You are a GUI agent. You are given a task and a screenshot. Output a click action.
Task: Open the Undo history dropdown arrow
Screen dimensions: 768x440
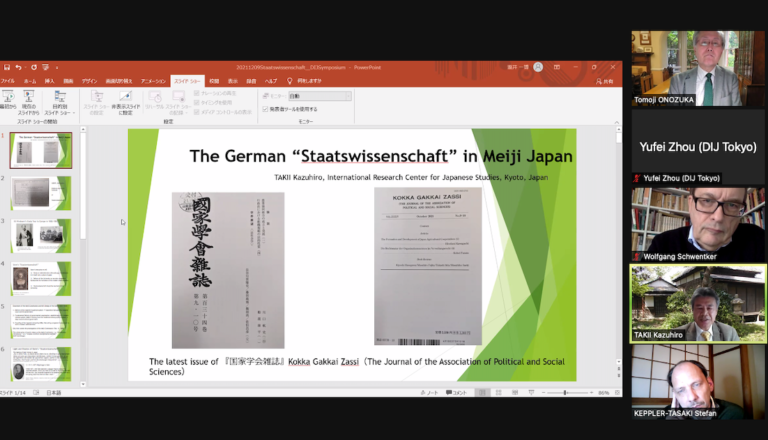tap(25, 68)
